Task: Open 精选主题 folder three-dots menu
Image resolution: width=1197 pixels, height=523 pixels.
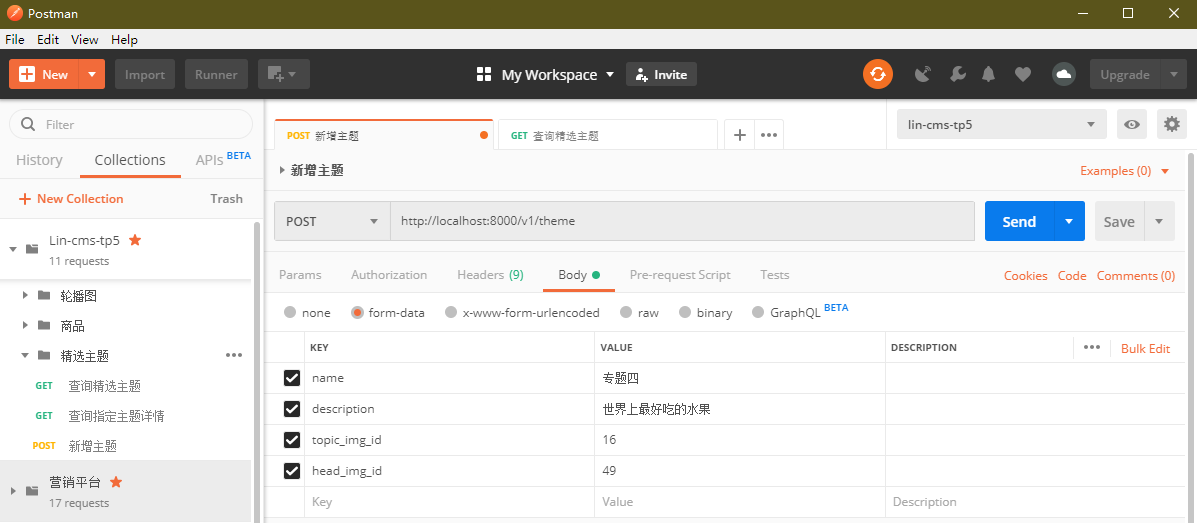Action: tap(234, 355)
